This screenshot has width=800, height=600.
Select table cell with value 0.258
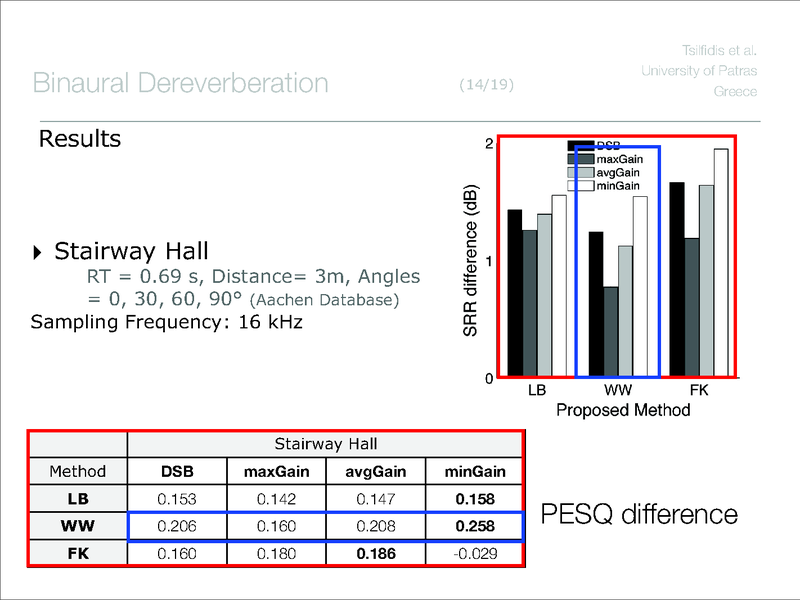click(475, 525)
